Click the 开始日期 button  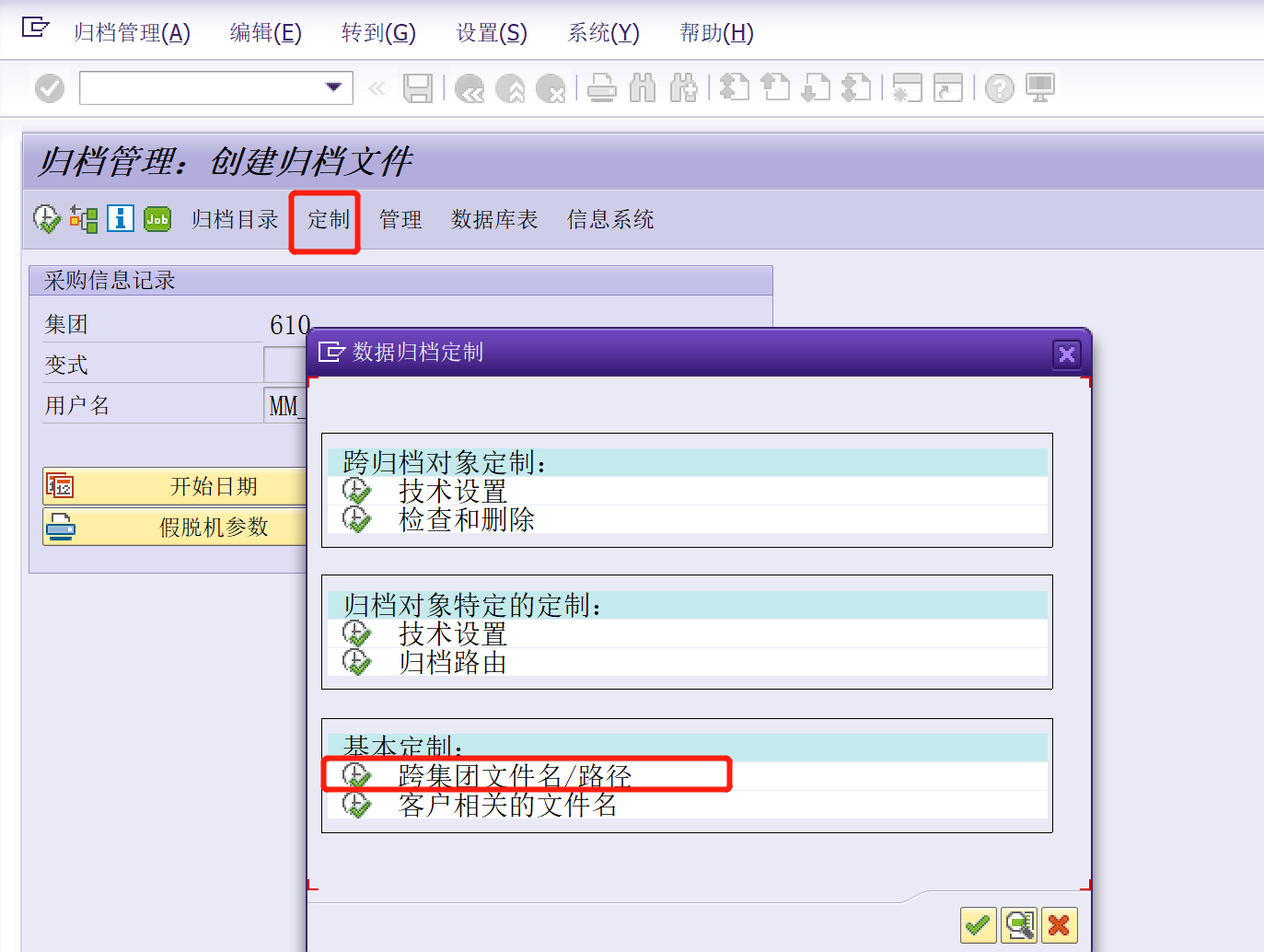[175, 486]
